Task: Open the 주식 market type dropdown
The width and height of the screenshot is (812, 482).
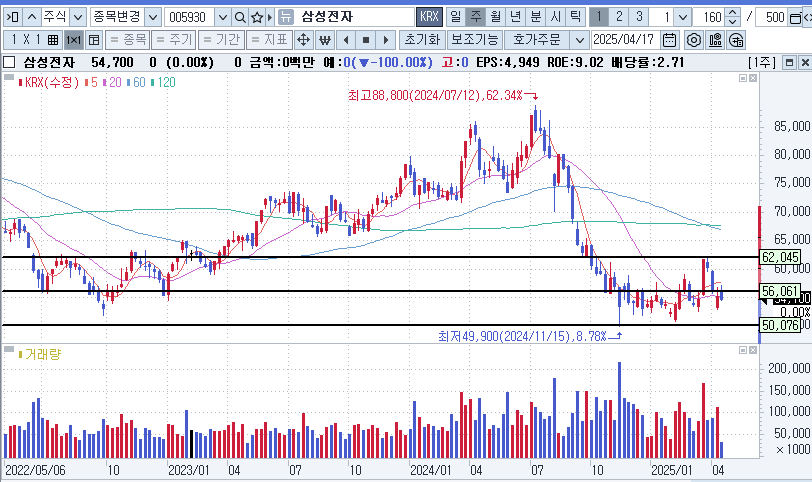Action: (78, 17)
